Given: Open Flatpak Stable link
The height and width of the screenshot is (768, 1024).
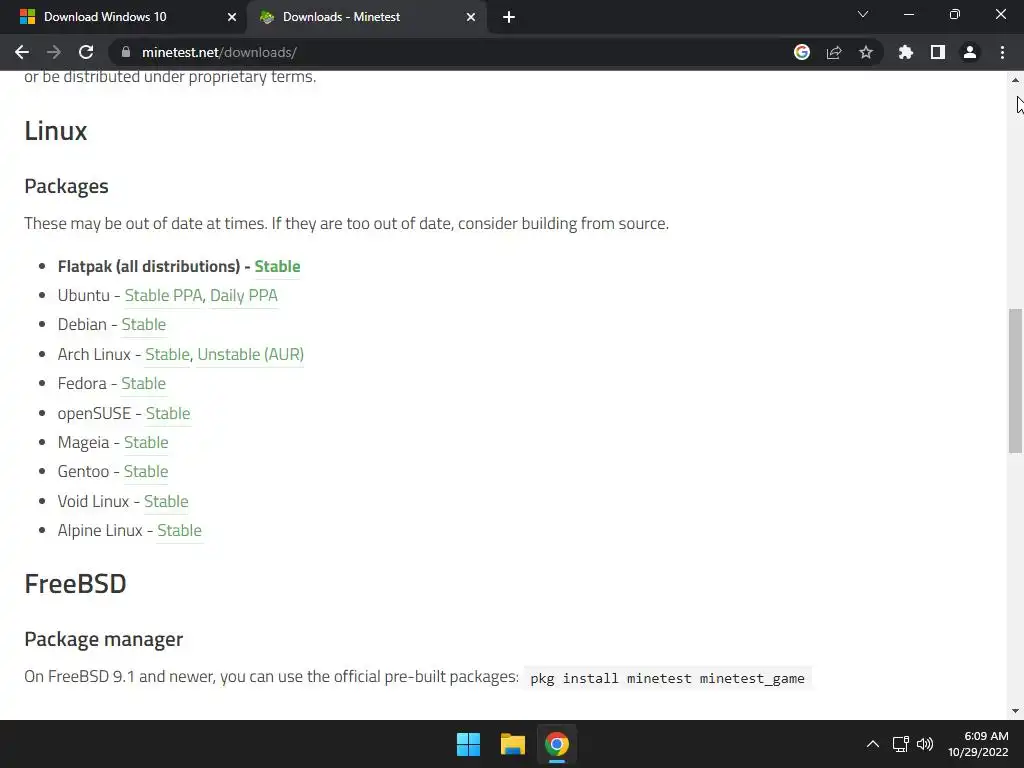Looking at the screenshot, I should 278,266.
